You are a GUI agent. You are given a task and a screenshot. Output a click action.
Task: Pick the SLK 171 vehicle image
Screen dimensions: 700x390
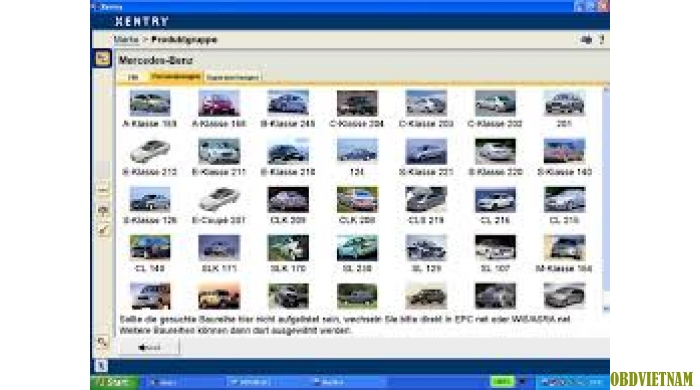point(219,248)
